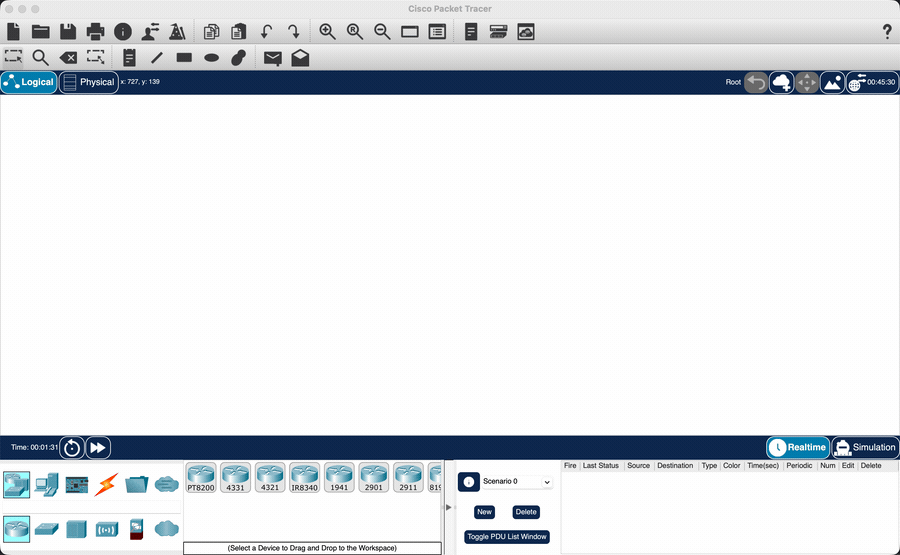Click the Delete scenario button
900x555 pixels.
pos(526,512)
